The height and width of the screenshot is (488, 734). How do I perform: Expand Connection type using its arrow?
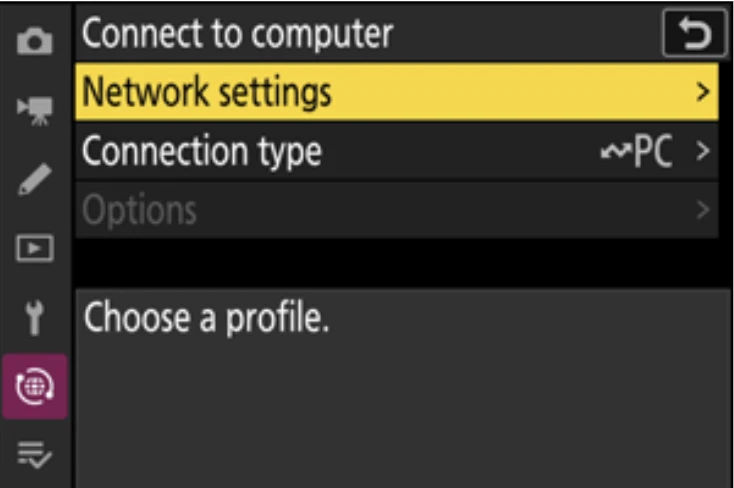pos(703,151)
